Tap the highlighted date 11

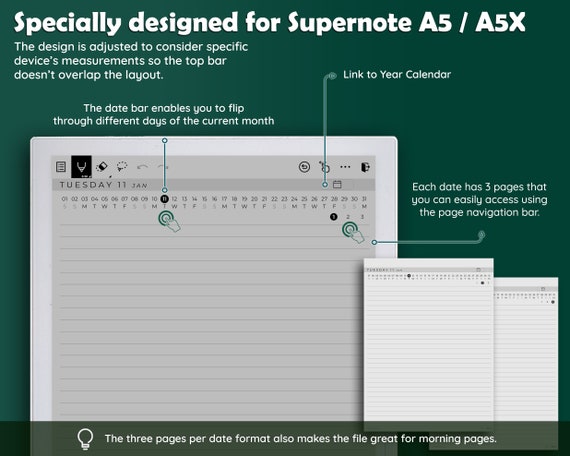tap(165, 199)
